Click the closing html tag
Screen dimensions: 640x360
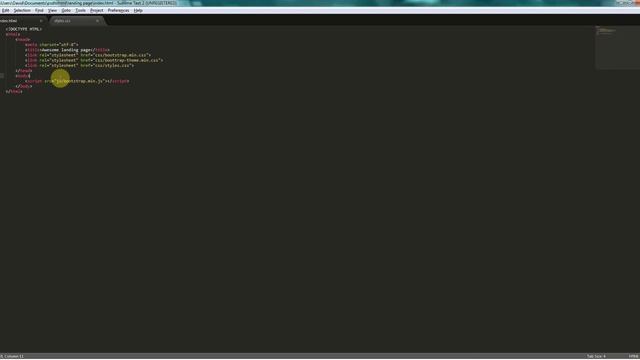point(14,91)
